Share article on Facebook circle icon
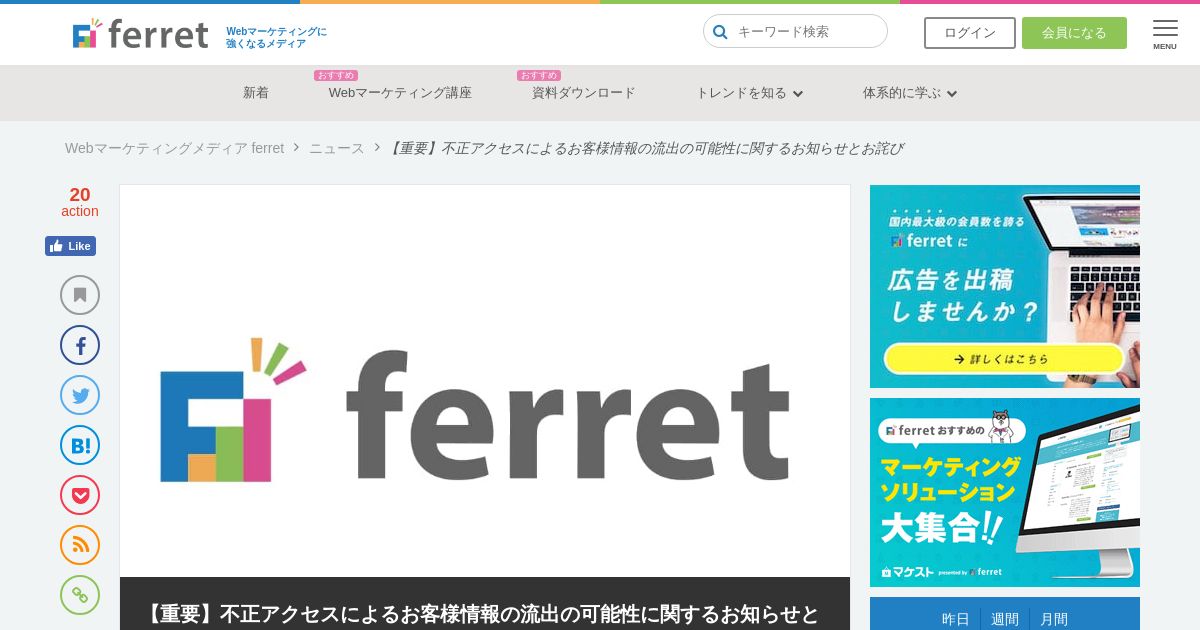Image resolution: width=1200 pixels, height=630 pixels. coord(80,345)
